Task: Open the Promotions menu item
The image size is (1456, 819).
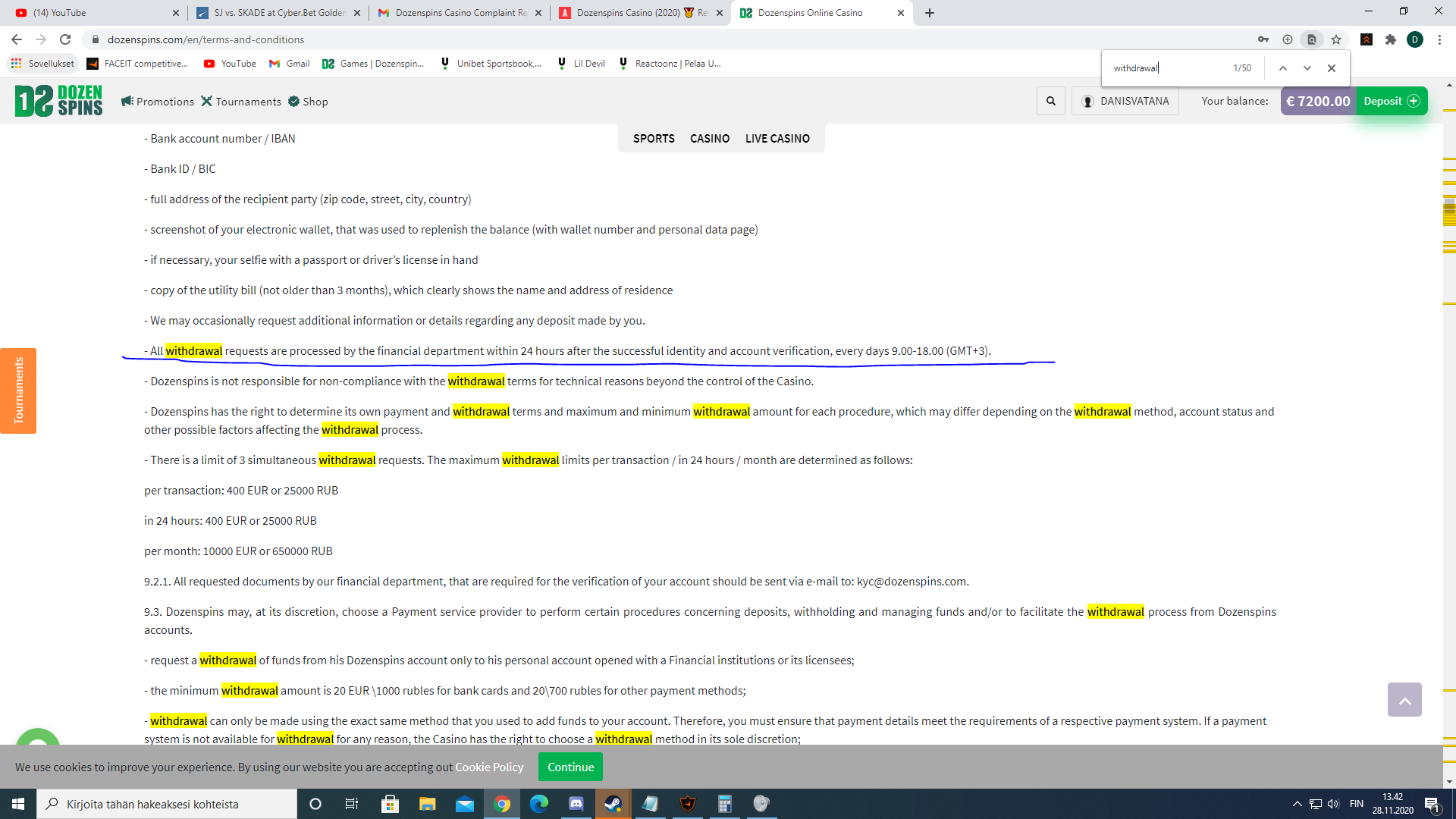Action: [x=158, y=102]
